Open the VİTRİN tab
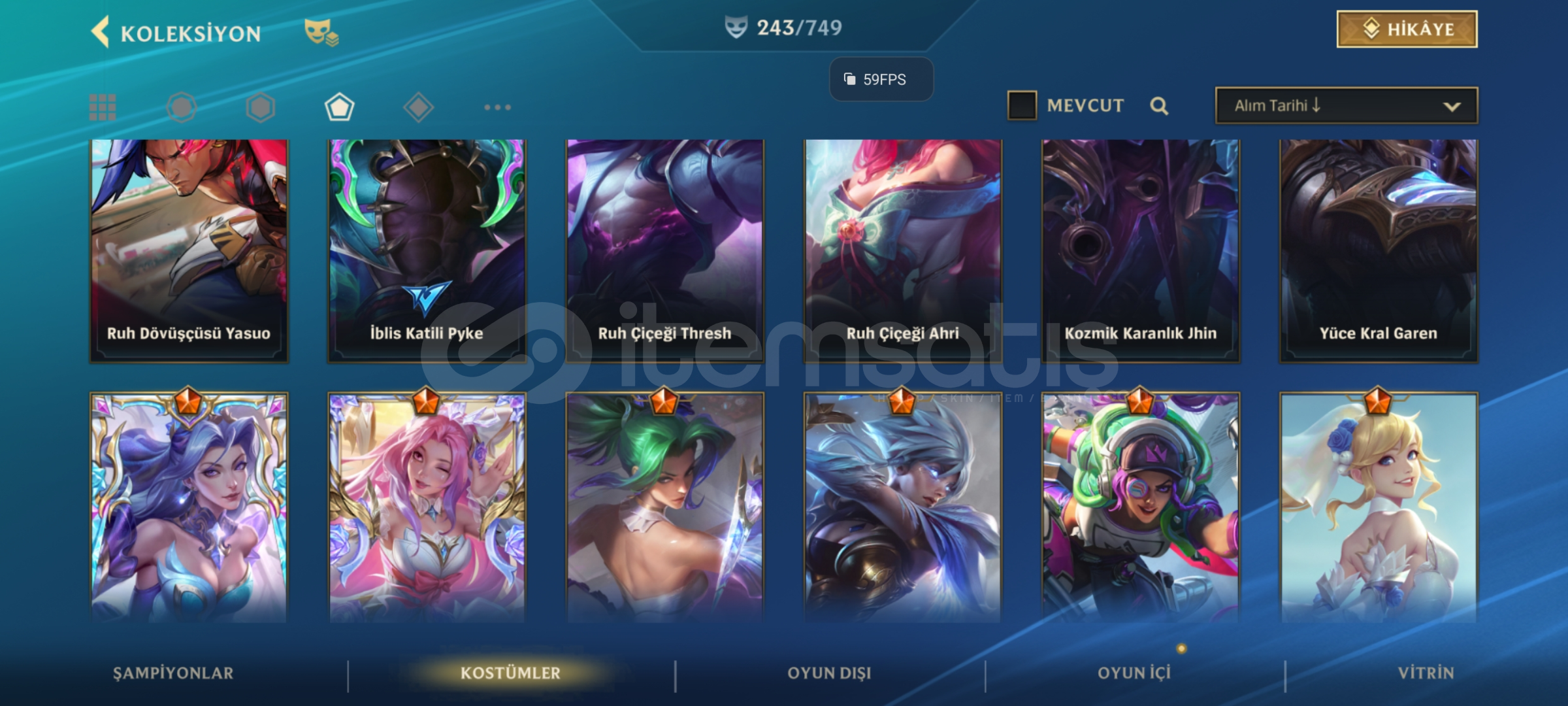1568x706 pixels. (x=1426, y=673)
